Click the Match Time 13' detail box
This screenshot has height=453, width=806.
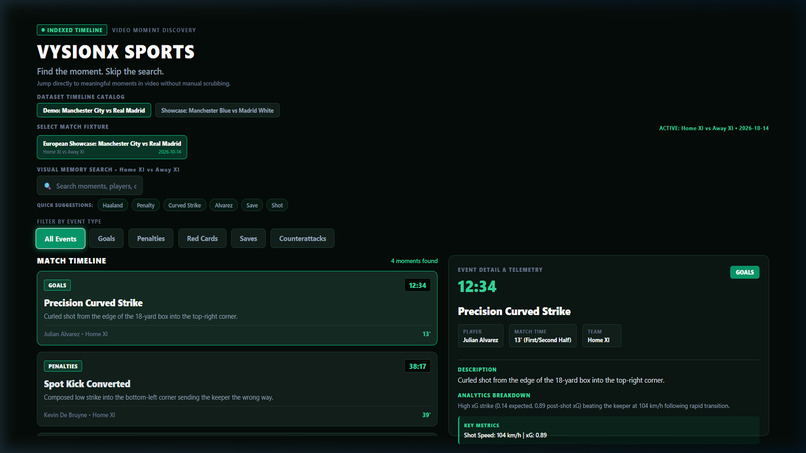tap(543, 336)
